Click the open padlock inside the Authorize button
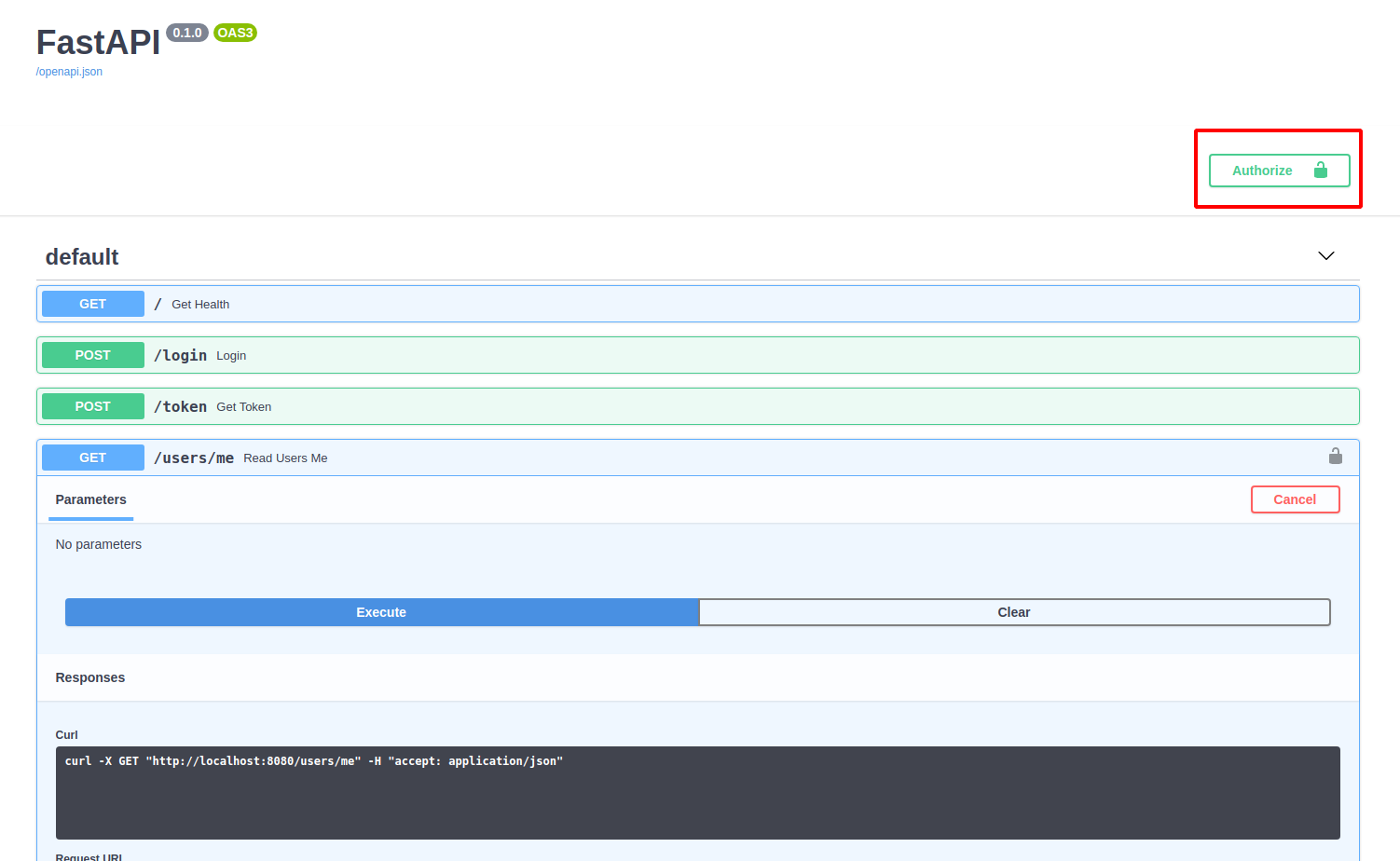 coord(1321,171)
